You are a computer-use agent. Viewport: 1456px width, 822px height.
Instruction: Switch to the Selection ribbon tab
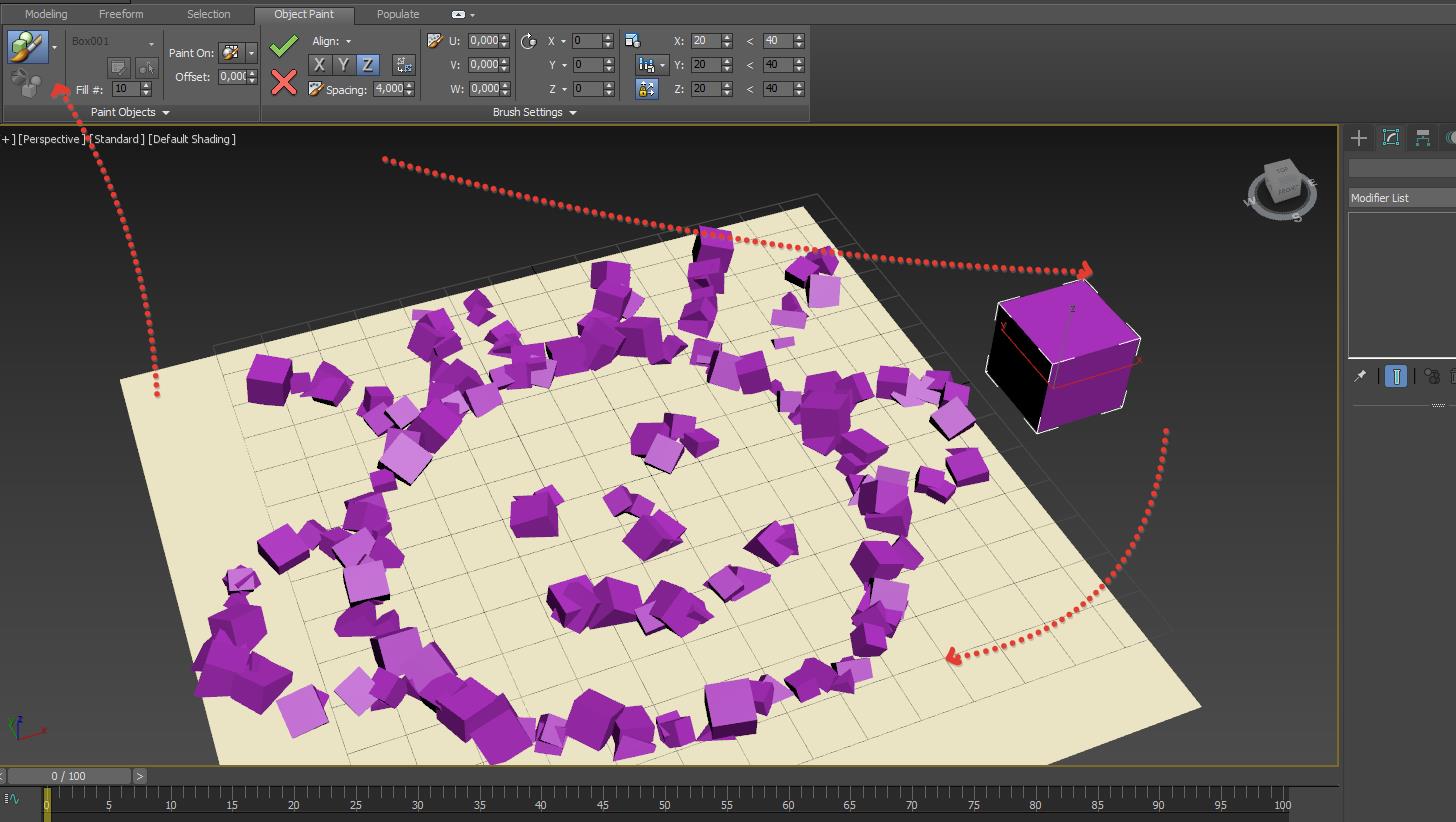click(208, 14)
